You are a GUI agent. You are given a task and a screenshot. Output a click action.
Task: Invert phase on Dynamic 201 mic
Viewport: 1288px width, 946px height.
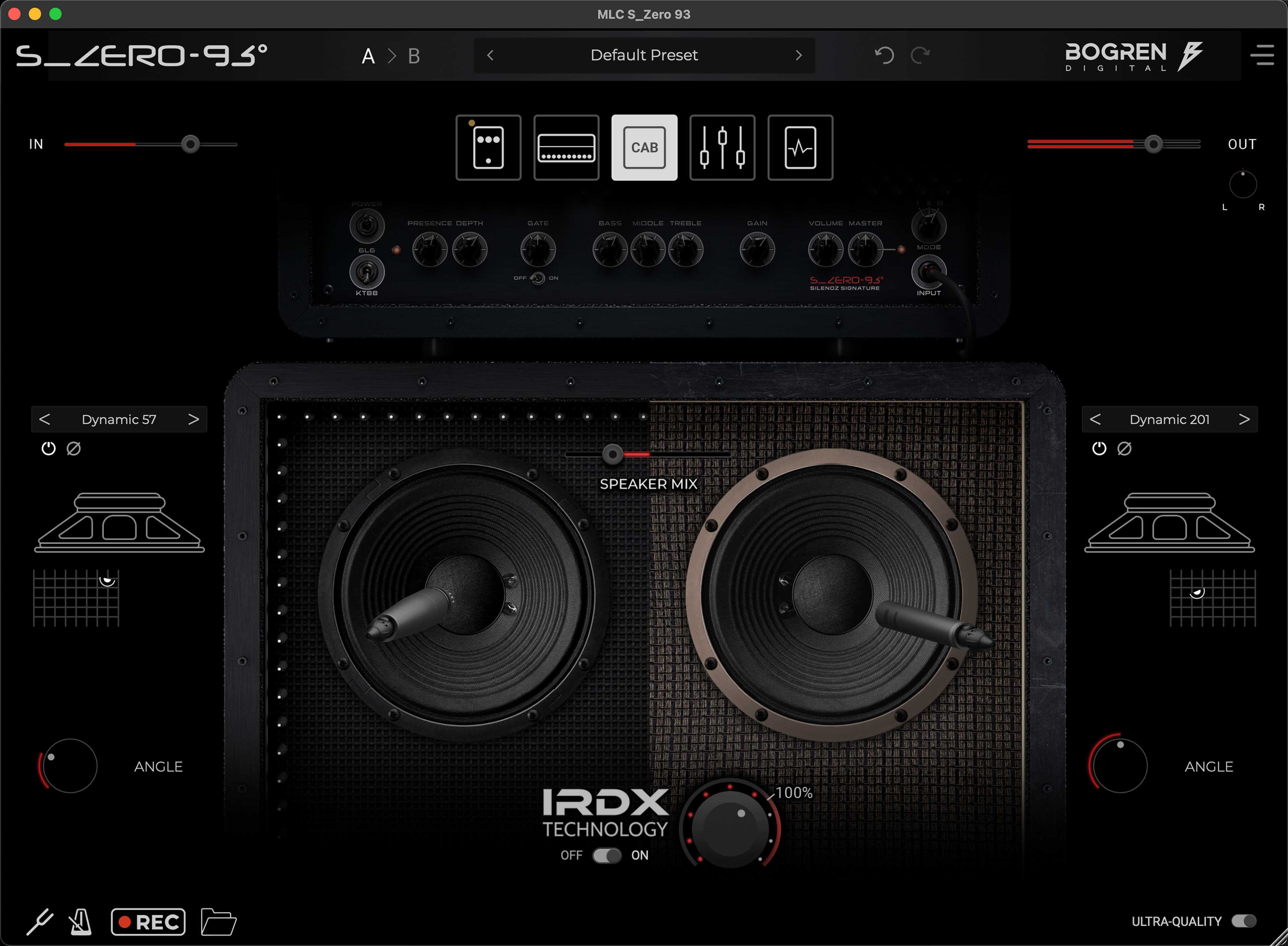click(1124, 448)
